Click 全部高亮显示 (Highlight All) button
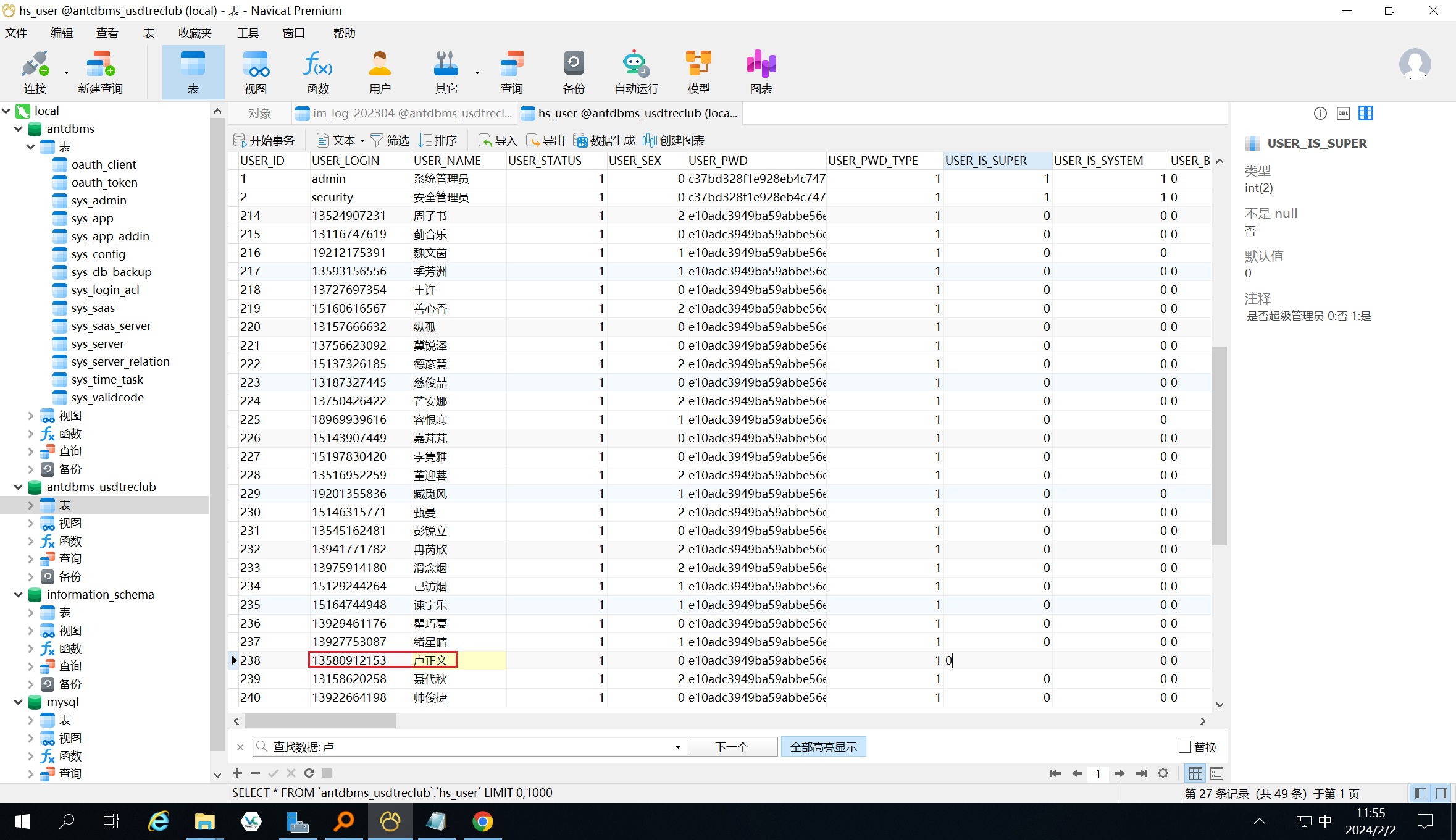This screenshot has width=1456, height=840. (823, 747)
